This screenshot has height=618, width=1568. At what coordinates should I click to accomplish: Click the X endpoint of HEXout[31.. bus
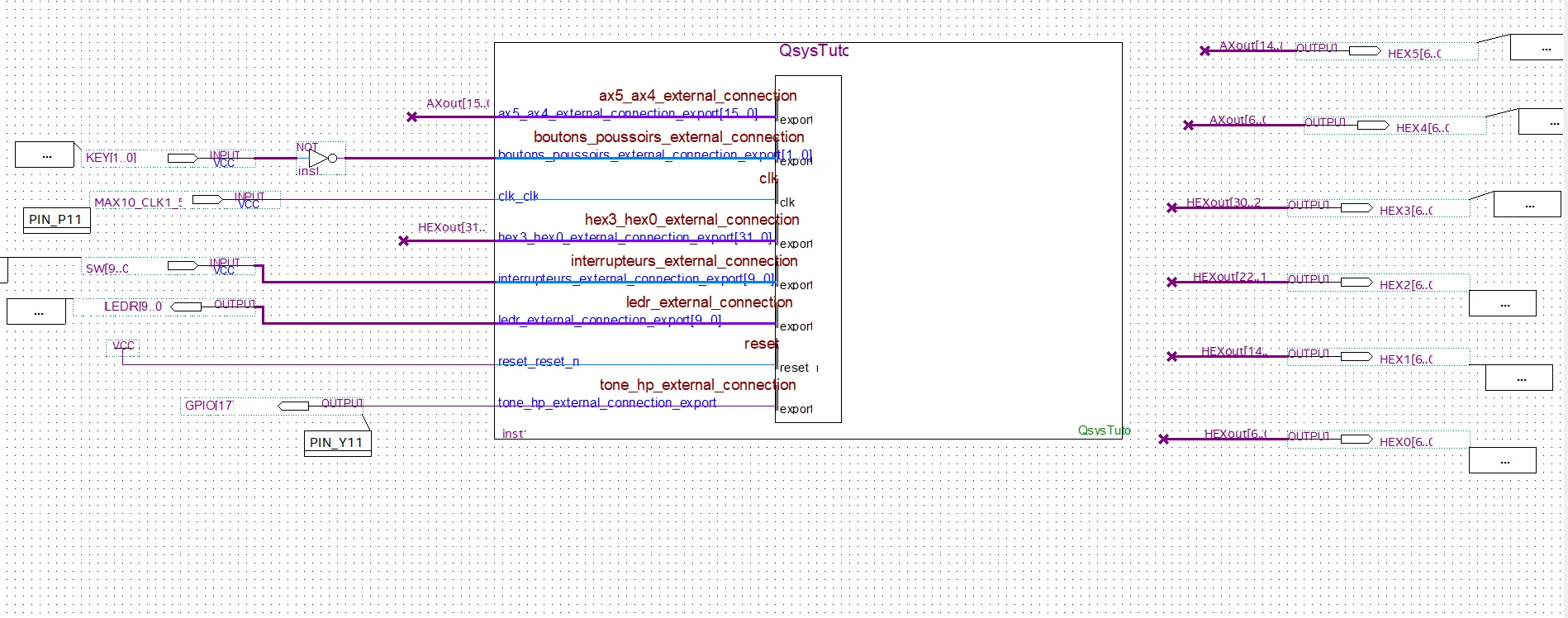coord(404,240)
